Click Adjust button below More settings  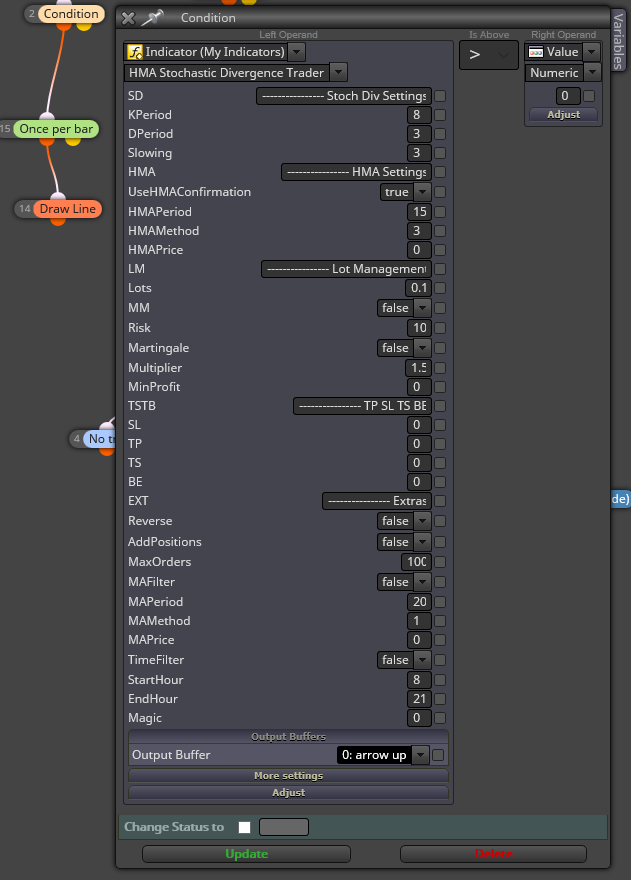[x=289, y=792]
